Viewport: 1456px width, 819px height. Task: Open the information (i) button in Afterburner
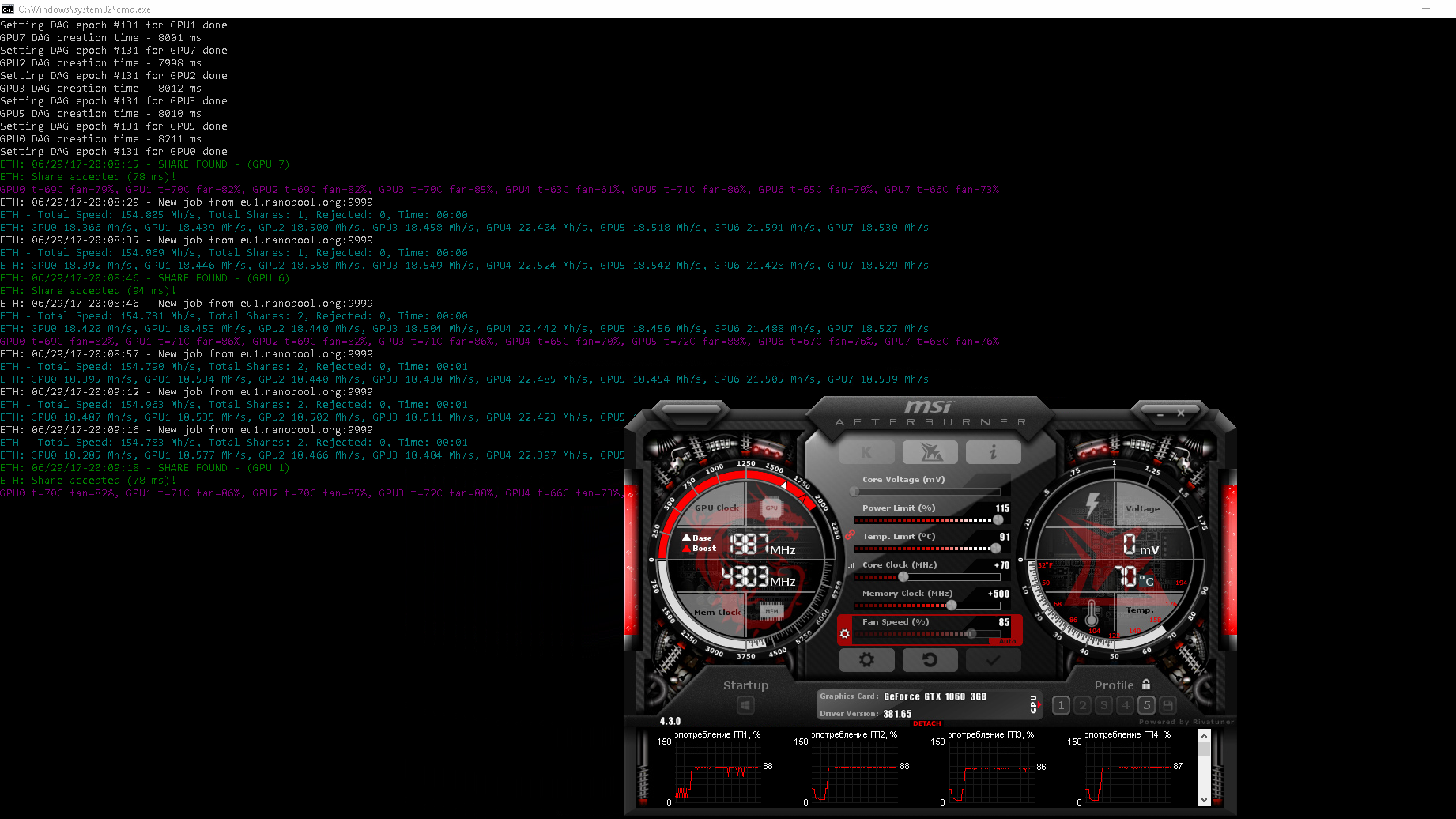coord(993,452)
